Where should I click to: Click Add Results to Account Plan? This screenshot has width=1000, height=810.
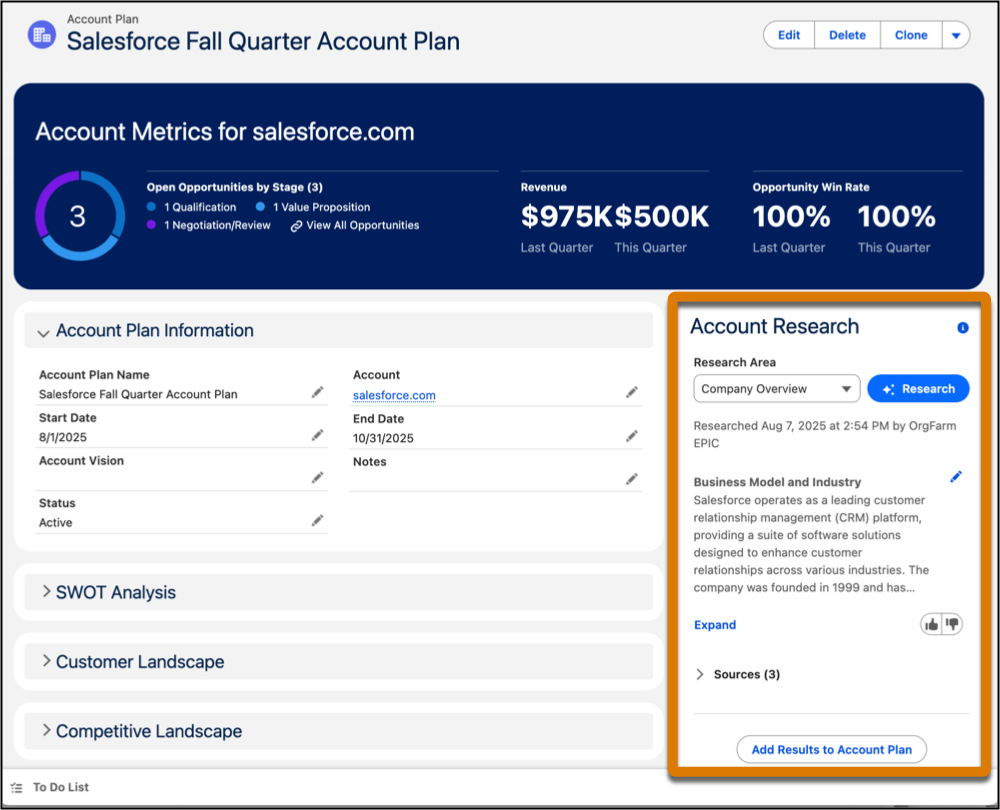click(831, 749)
